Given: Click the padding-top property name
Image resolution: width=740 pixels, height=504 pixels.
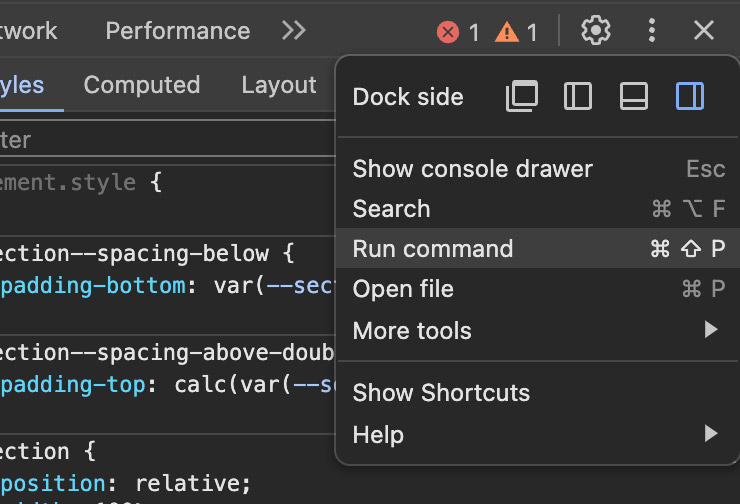Looking at the screenshot, I should 73,385.
